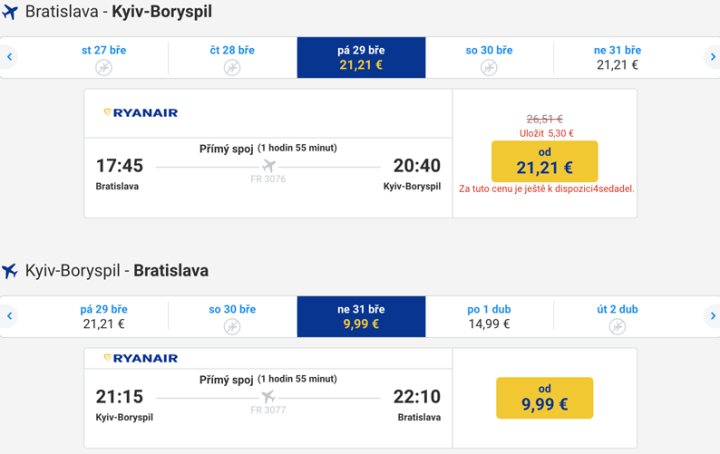720x454 pixels.
Task: Click no-flight icon under út 2 dub
Action: tap(617, 326)
